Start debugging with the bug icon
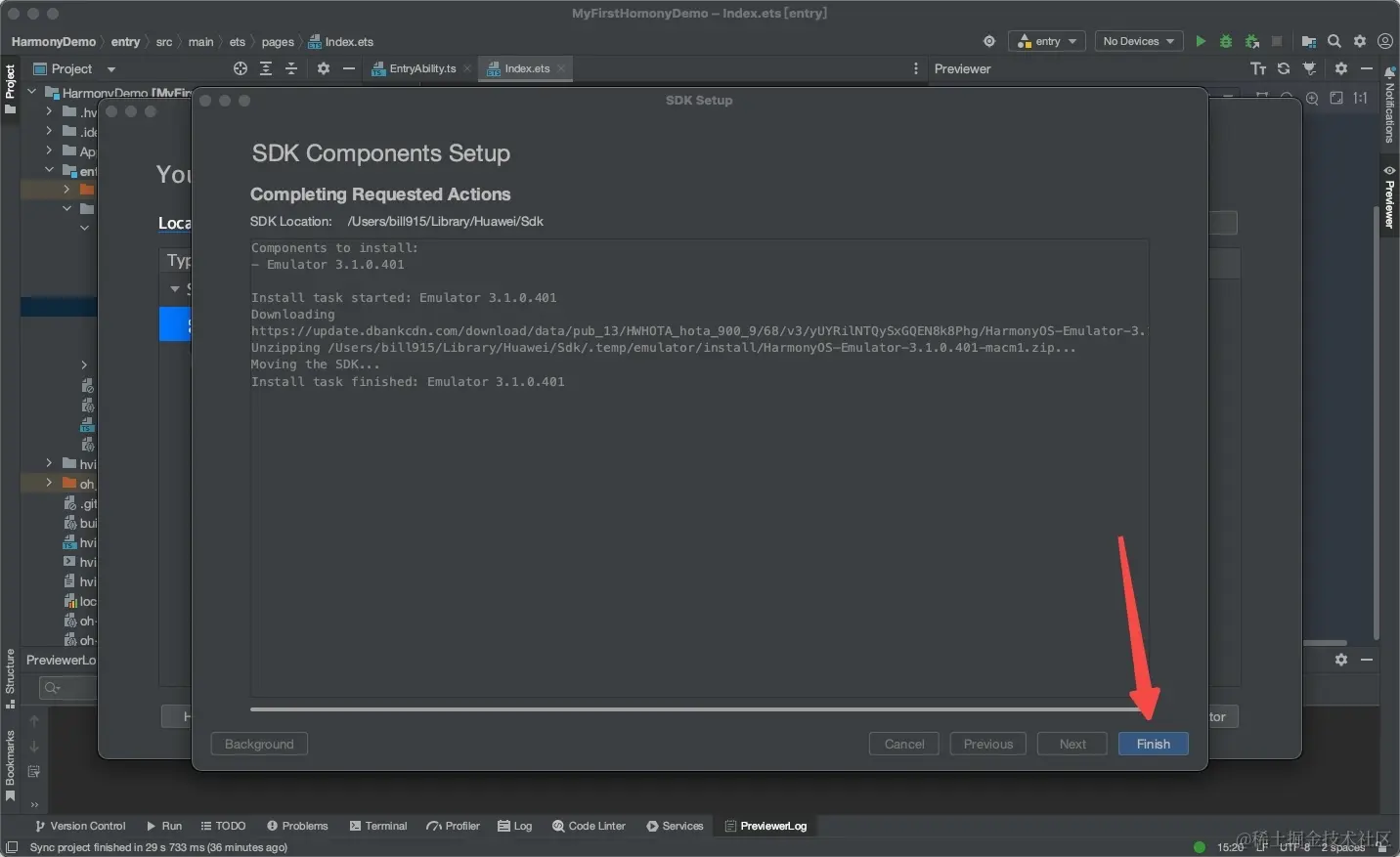1400x857 pixels. pyautogui.click(x=1226, y=41)
